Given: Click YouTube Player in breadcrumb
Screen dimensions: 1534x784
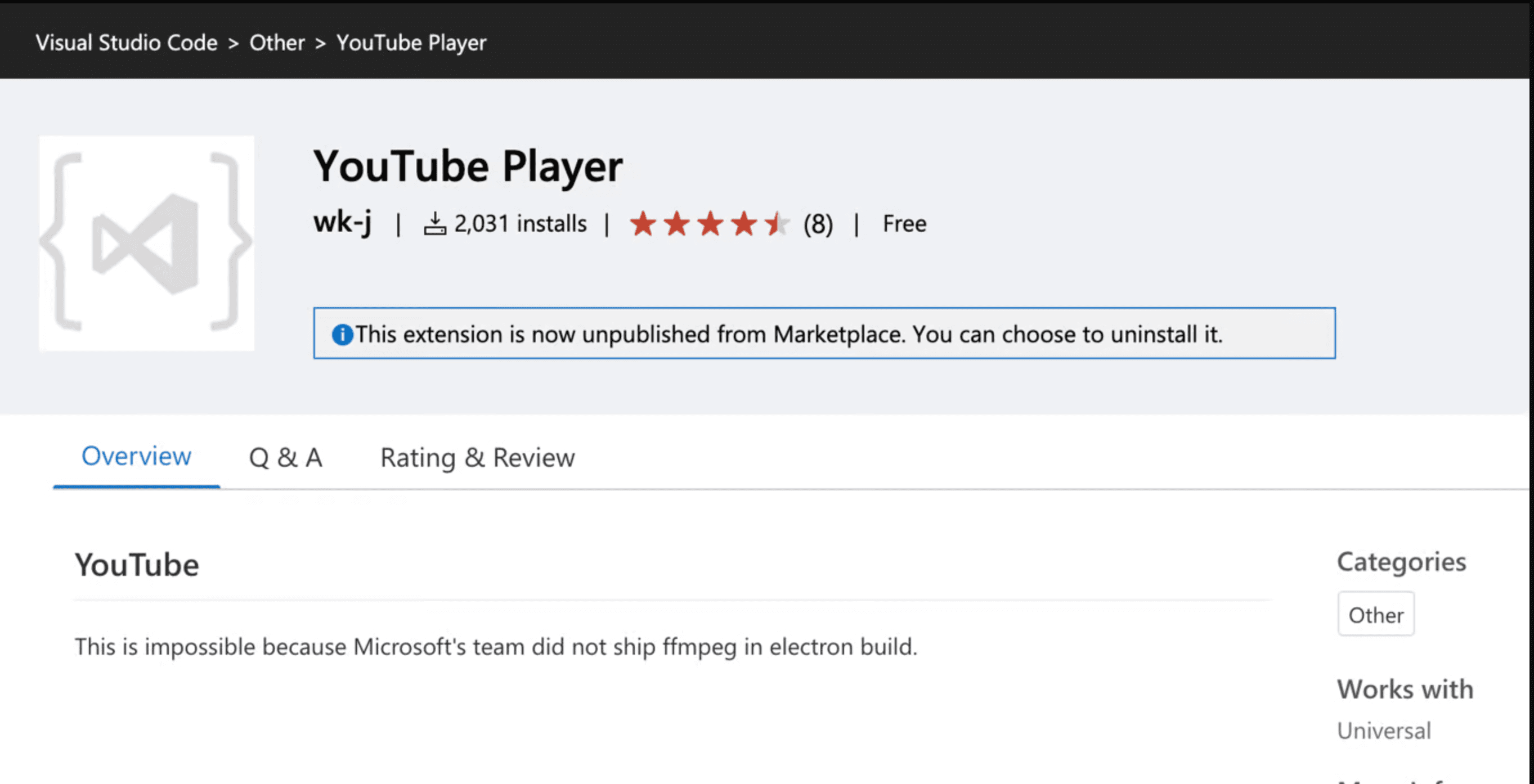Looking at the screenshot, I should click(x=411, y=43).
